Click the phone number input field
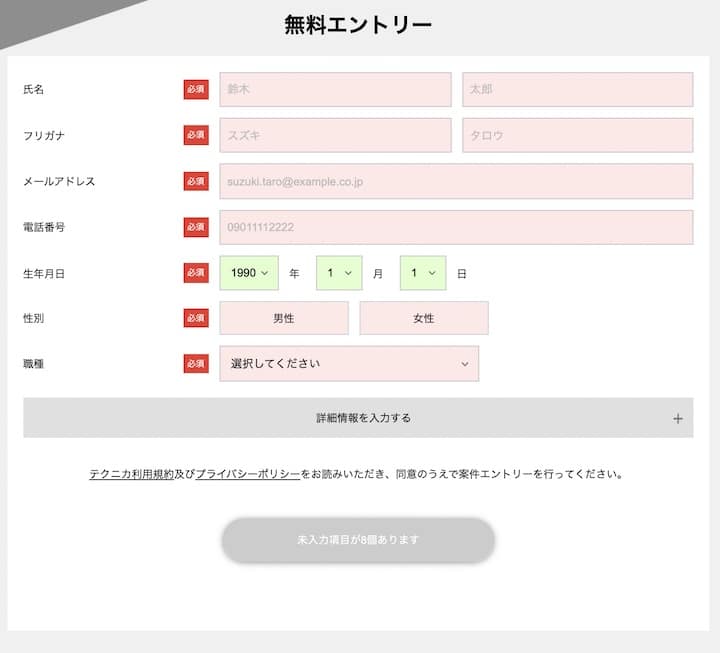The image size is (720, 653). point(456,227)
